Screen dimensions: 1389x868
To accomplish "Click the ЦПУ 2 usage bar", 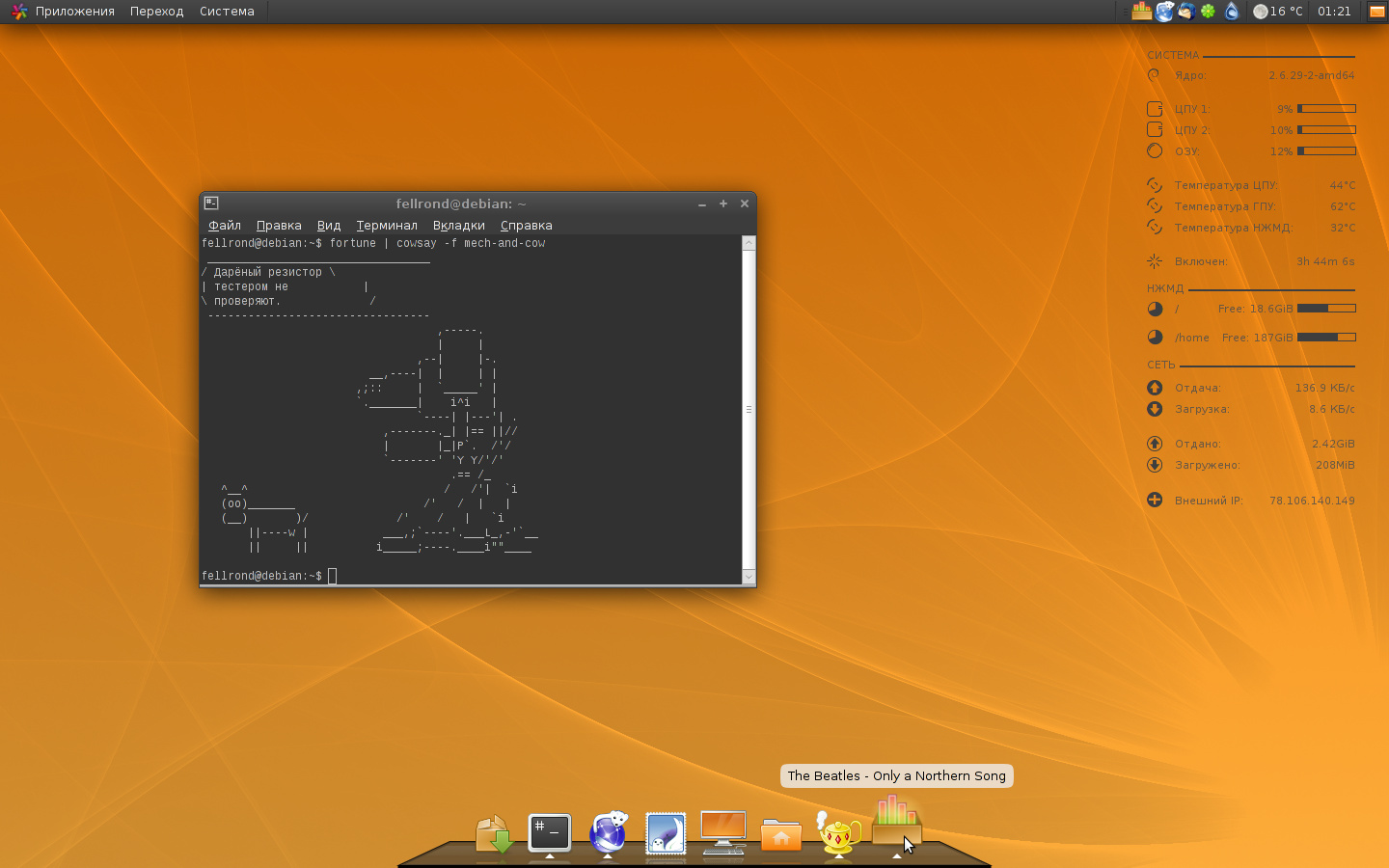I will (1326, 129).
